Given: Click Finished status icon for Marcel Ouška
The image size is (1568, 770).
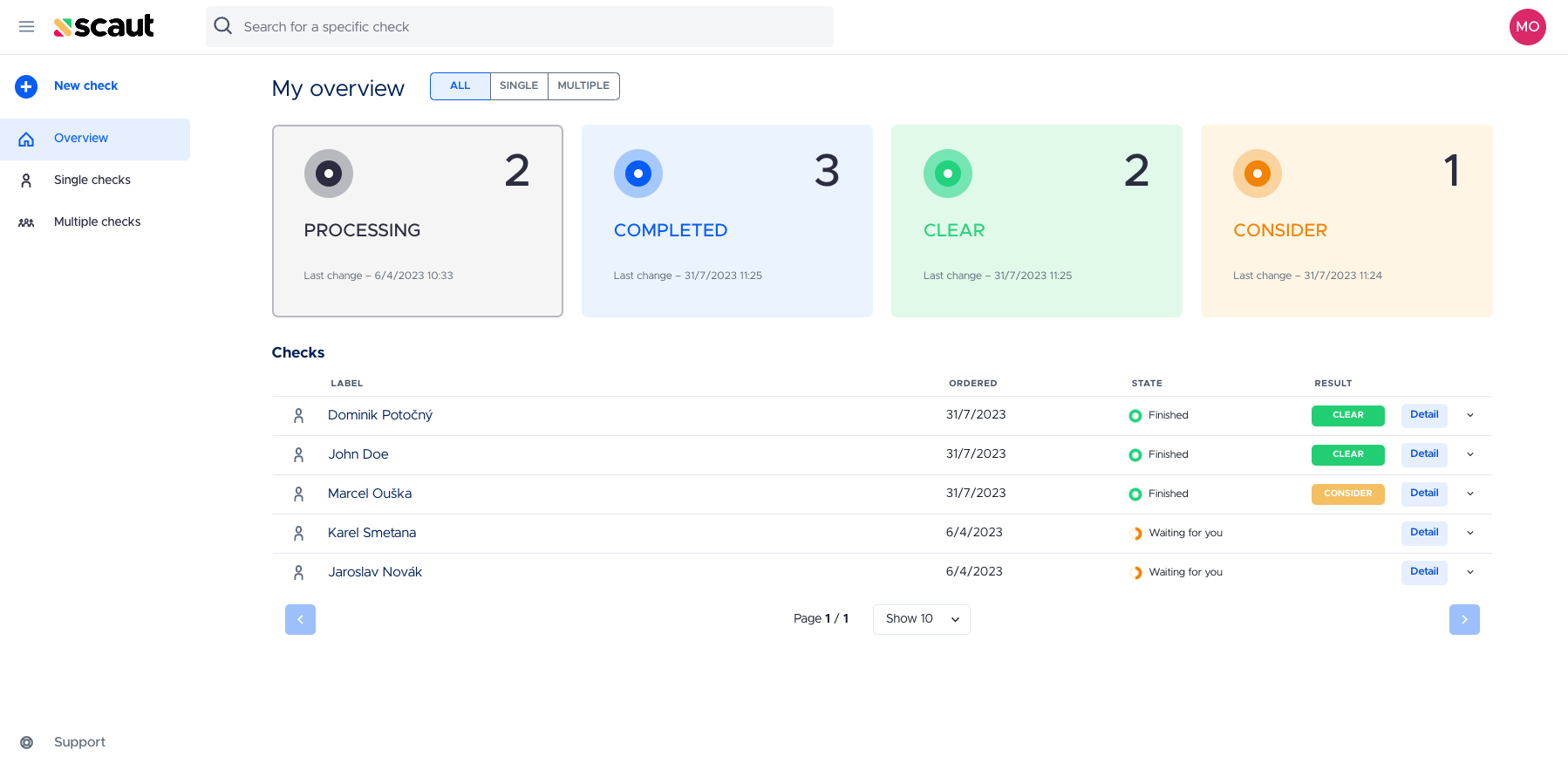Looking at the screenshot, I should pos(1135,494).
